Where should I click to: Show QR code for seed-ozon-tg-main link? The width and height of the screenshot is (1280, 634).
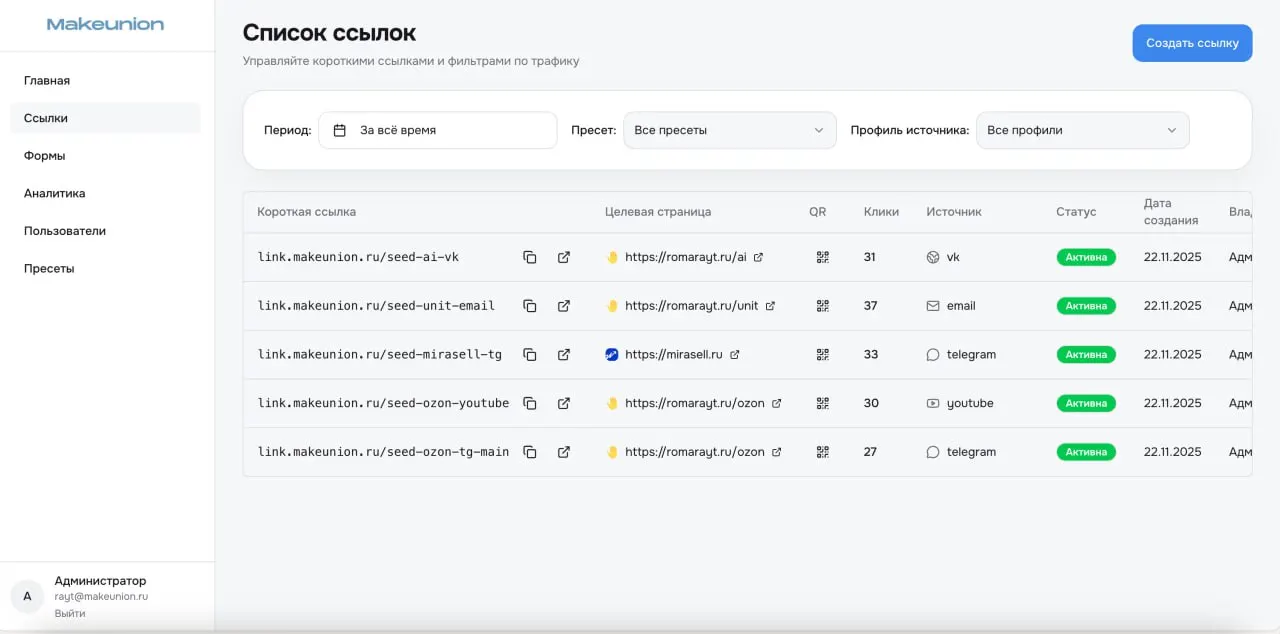(823, 452)
